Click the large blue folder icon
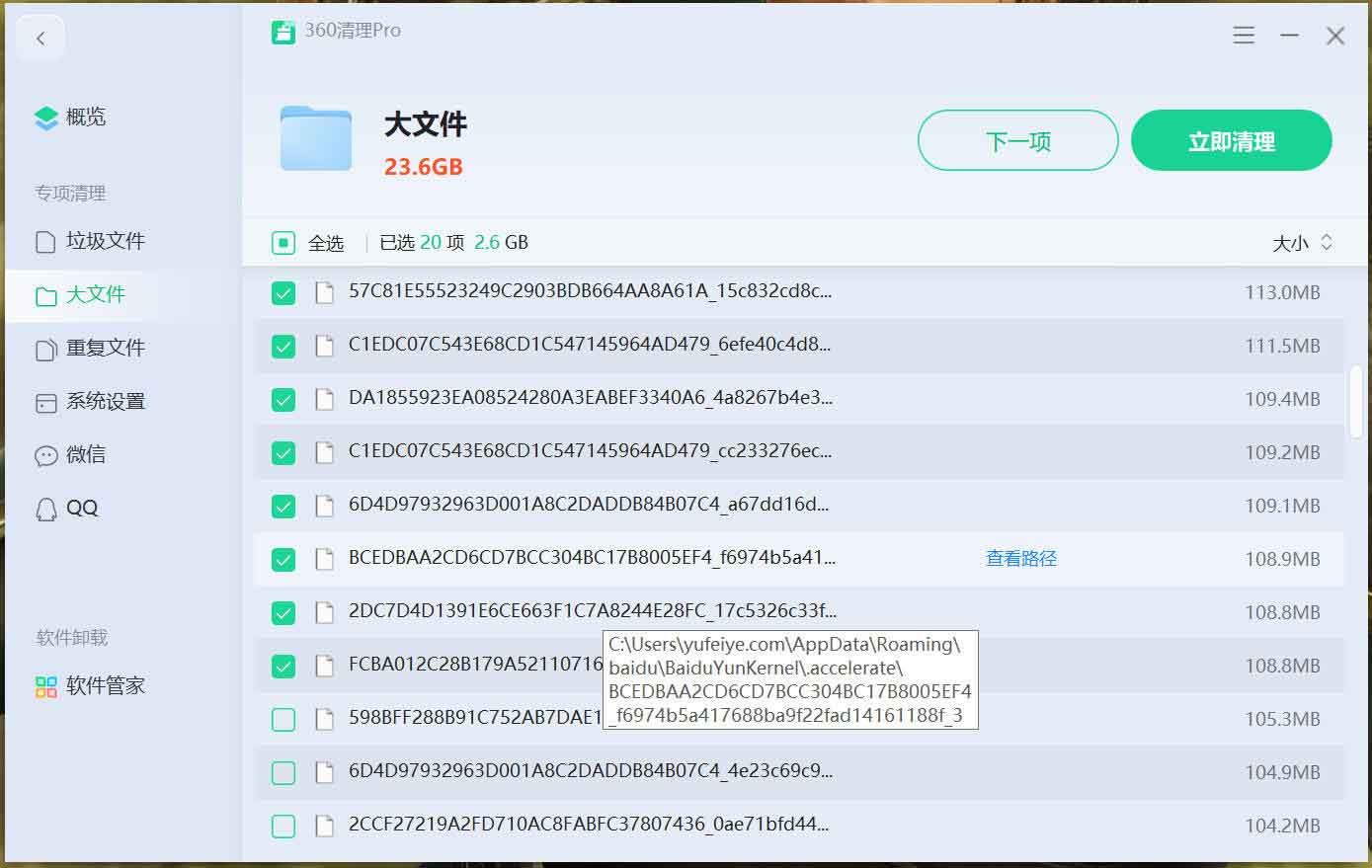Image resolution: width=1372 pixels, height=868 pixels. tap(316, 139)
